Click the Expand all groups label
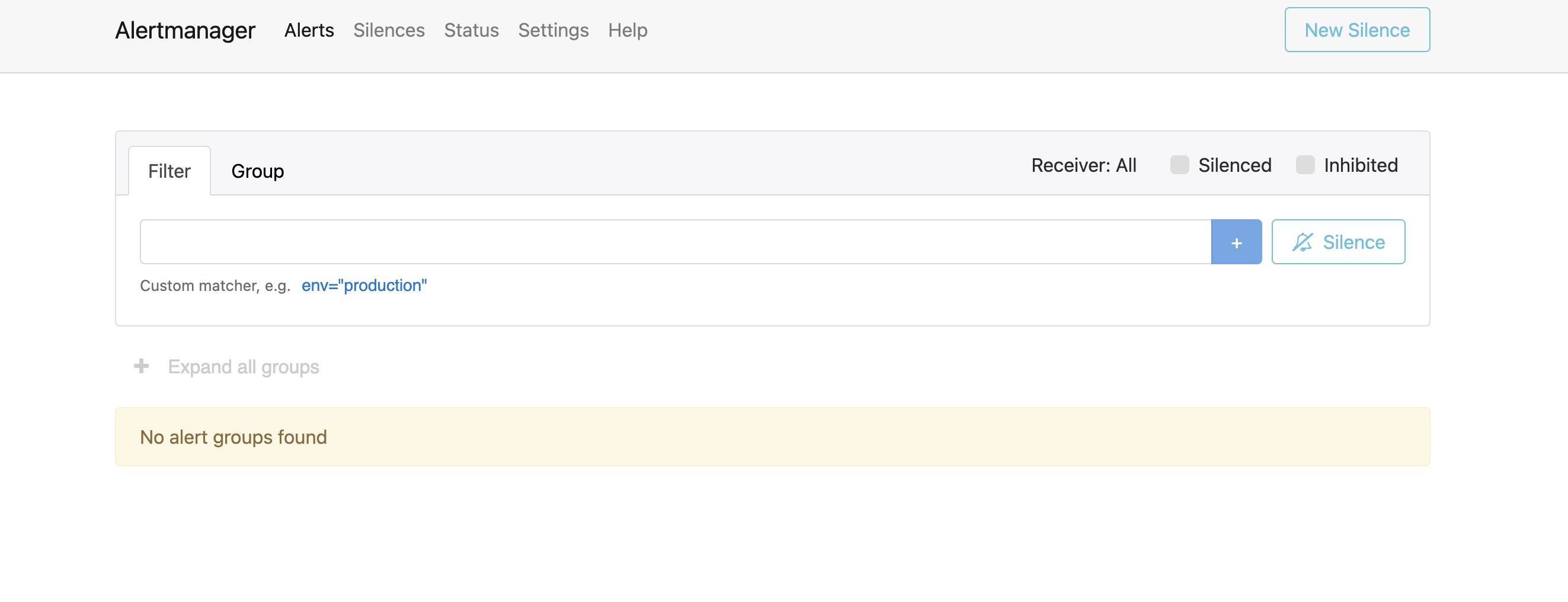Viewport: 1568px width, 602px height. 244,367
